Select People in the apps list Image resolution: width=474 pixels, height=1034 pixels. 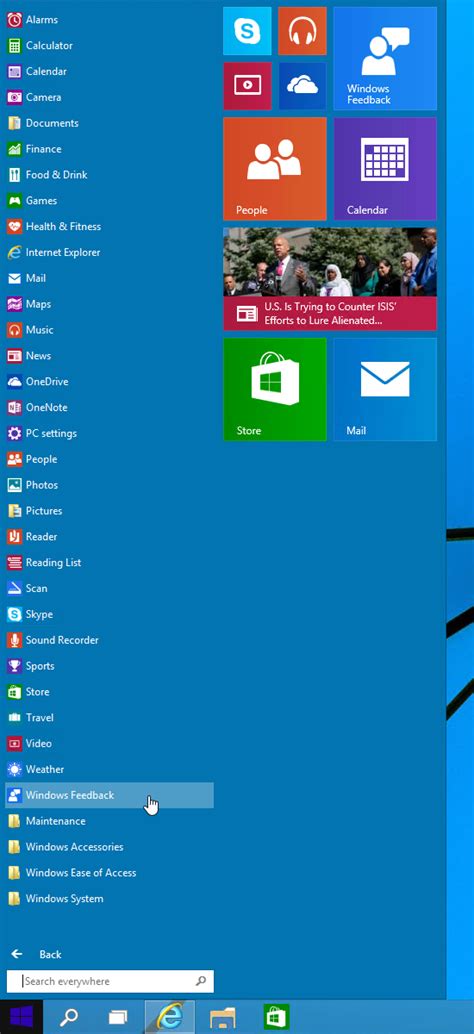point(109,459)
